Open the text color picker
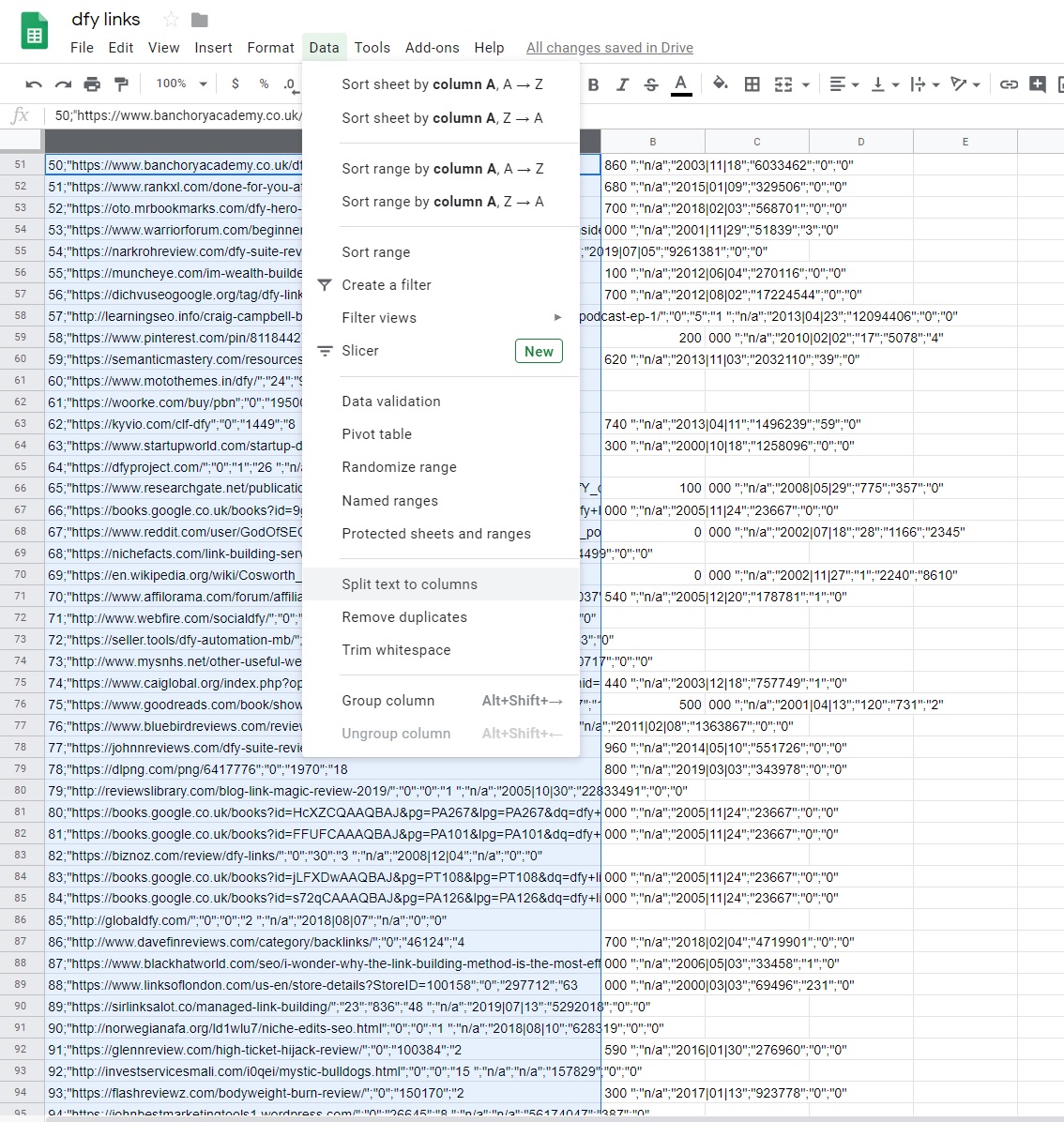This screenshot has height=1122, width=1064. point(681,84)
